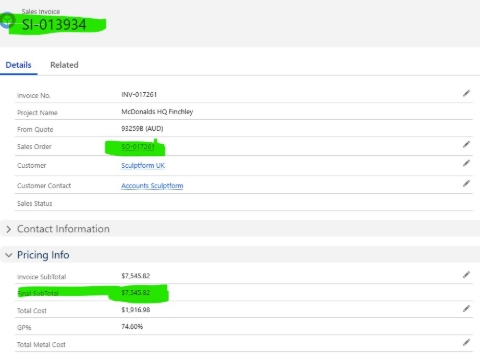This screenshot has height=360, width=480.
Task: Select the GP% value 74.60%
Action: click(132, 327)
